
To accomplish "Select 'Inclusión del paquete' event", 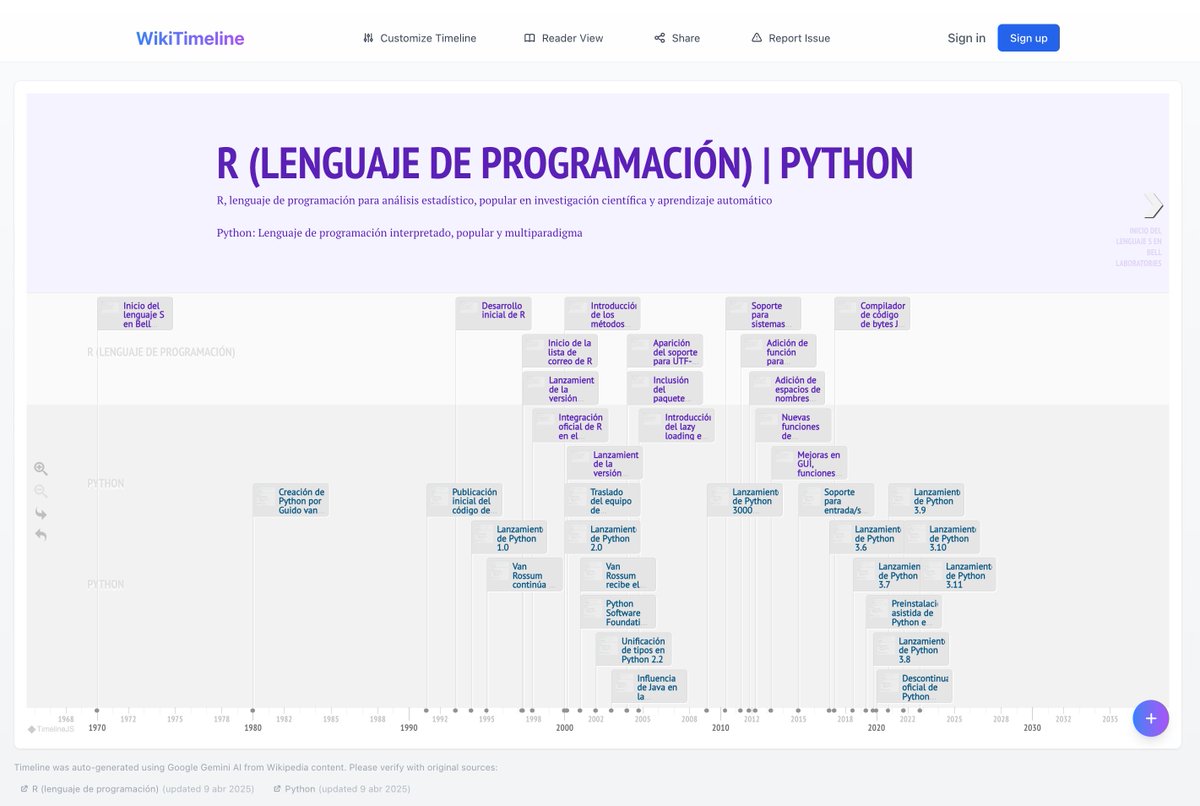I will click(x=665, y=388).
